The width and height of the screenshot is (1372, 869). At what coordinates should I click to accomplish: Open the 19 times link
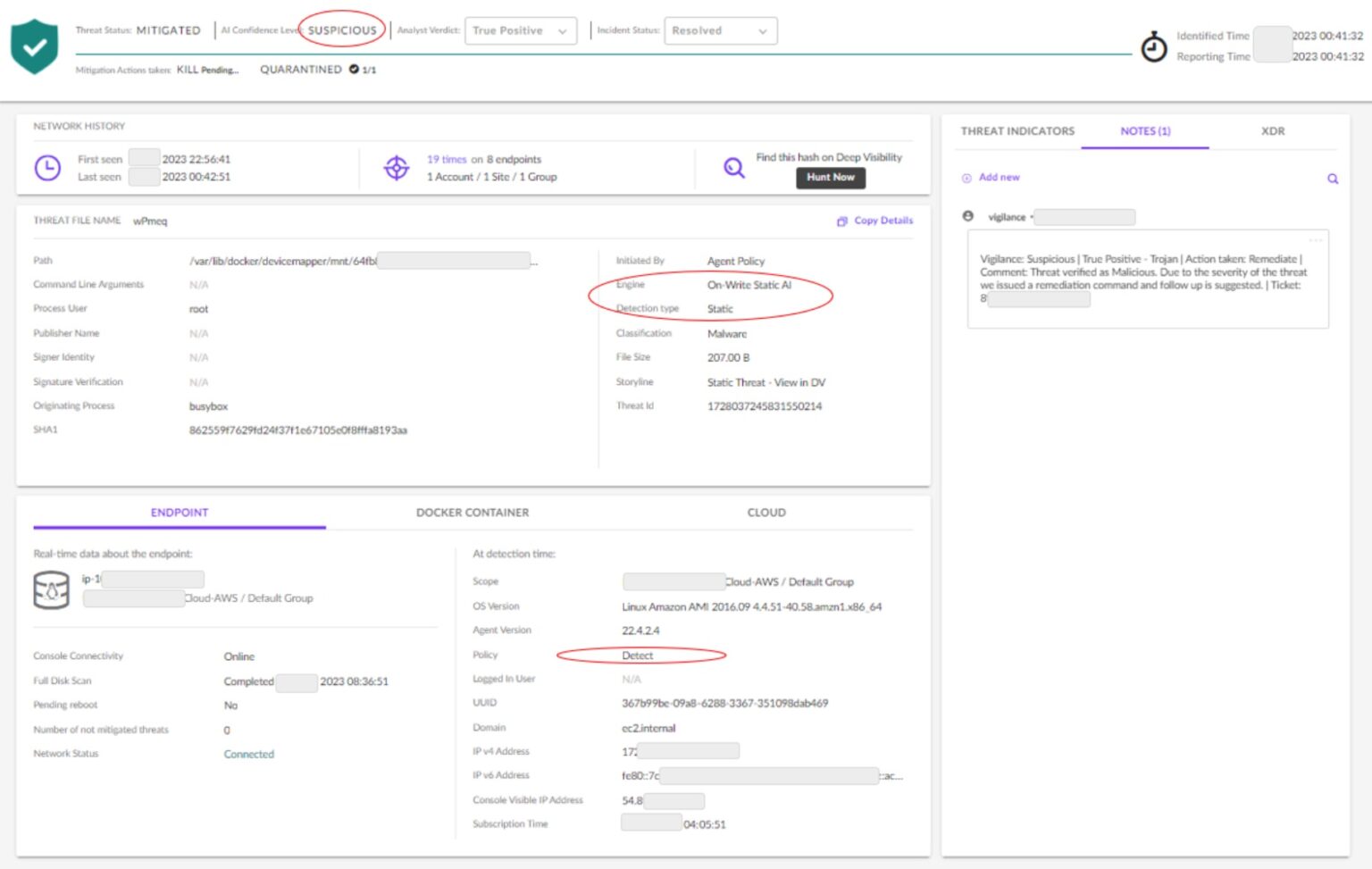[447, 160]
